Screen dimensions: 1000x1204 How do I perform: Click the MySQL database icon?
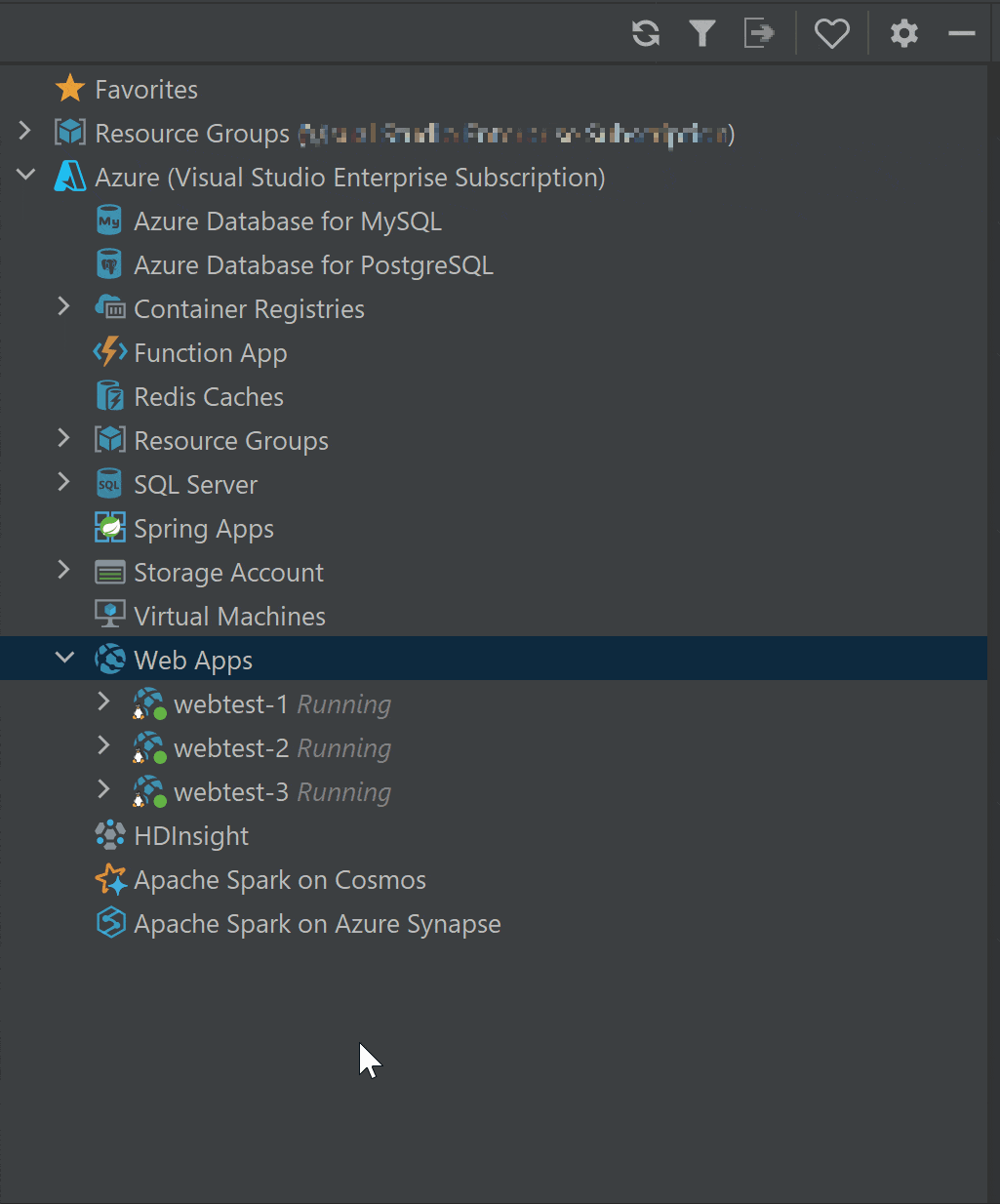click(109, 221)
